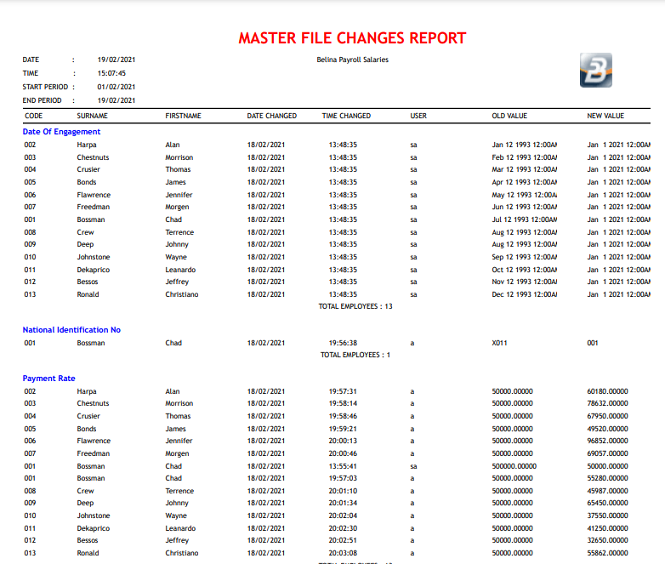Click the Date Of Engagement section heading
The image size is (665, 564).
[x=61, y=132]
